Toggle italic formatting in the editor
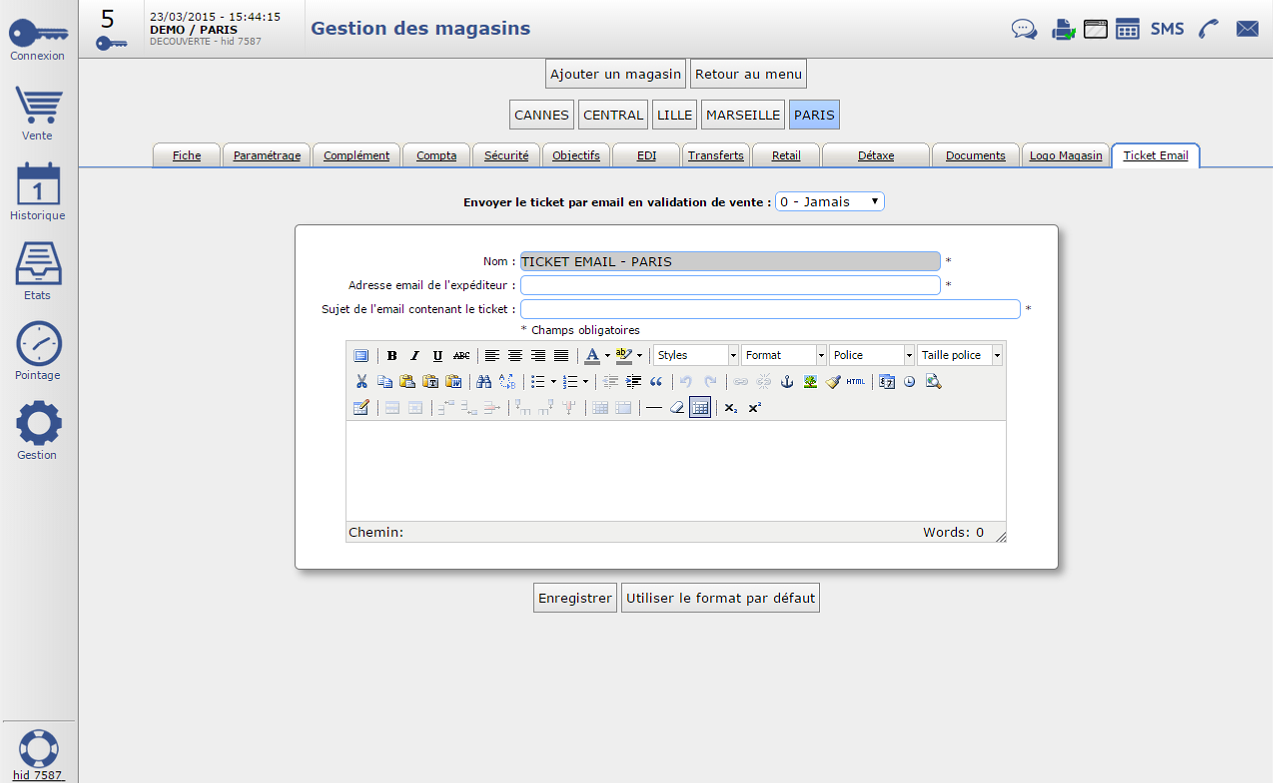This screenshot has width=1273, height=784. (415, 356)
